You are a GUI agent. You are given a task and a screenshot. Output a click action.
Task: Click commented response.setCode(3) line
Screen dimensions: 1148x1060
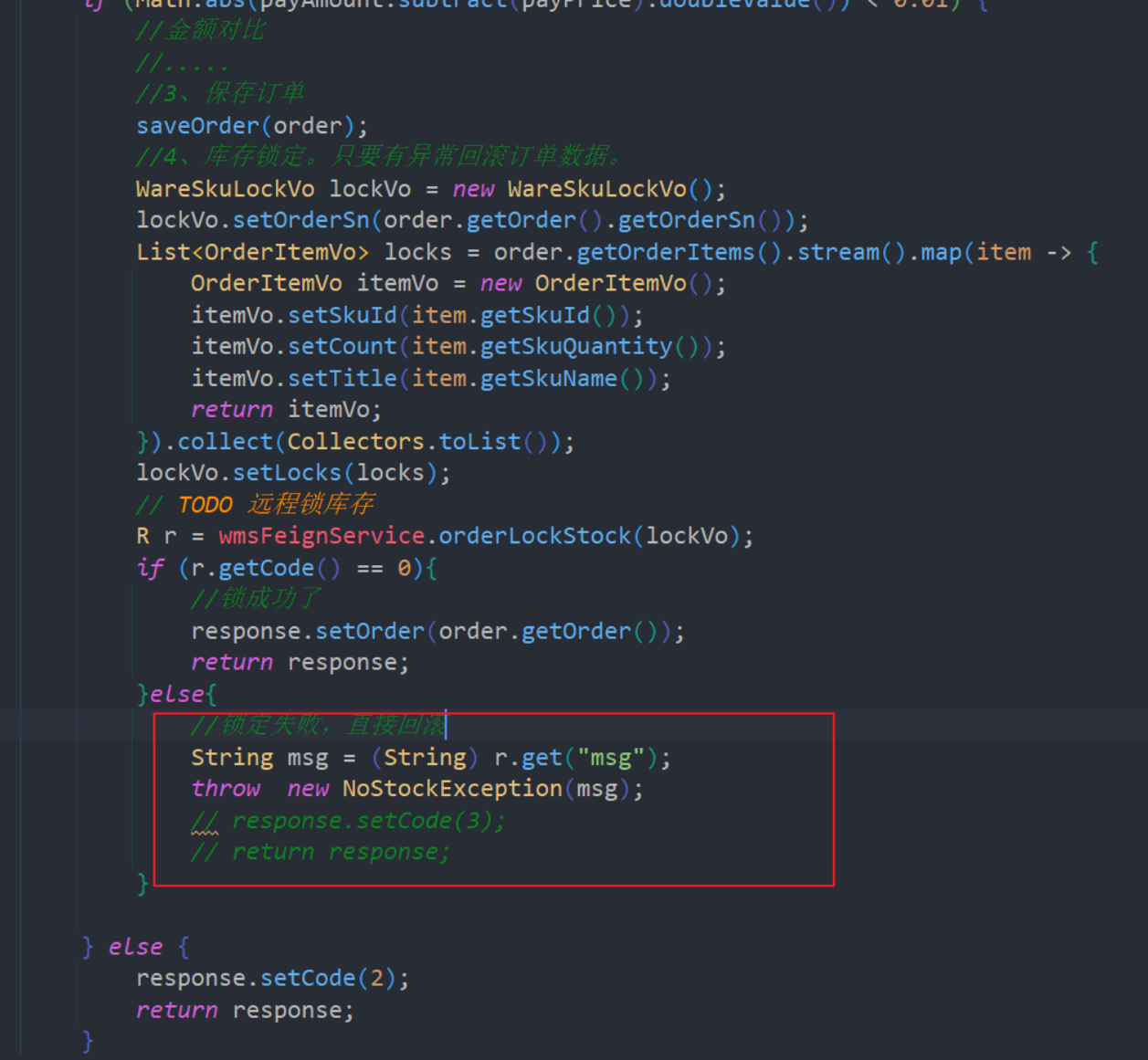pos(348,820)
